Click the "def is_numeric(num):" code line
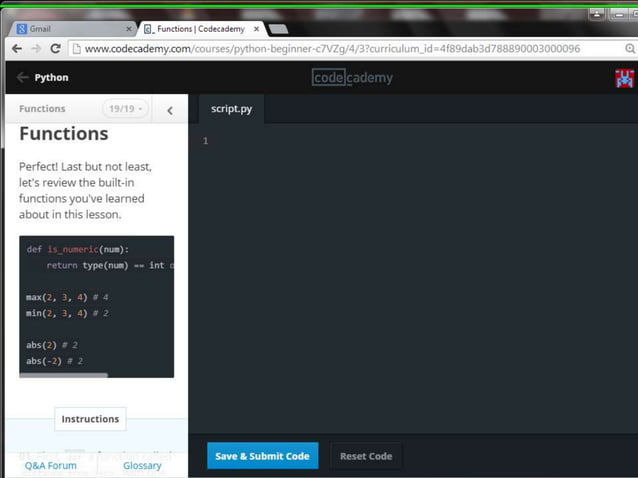 tap(78, 249)
